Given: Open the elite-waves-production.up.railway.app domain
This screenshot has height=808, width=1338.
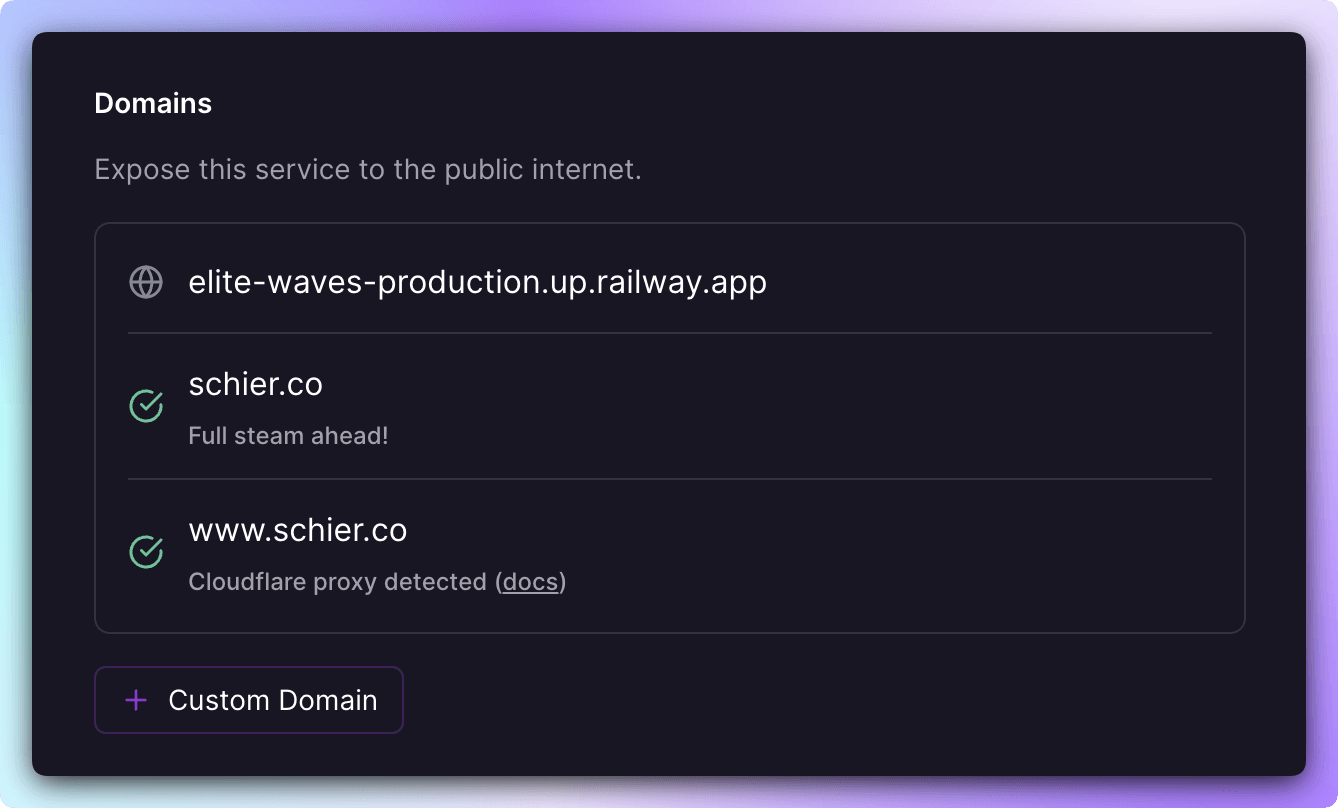Looking at the screenshot, I should (x=477, y=283).
